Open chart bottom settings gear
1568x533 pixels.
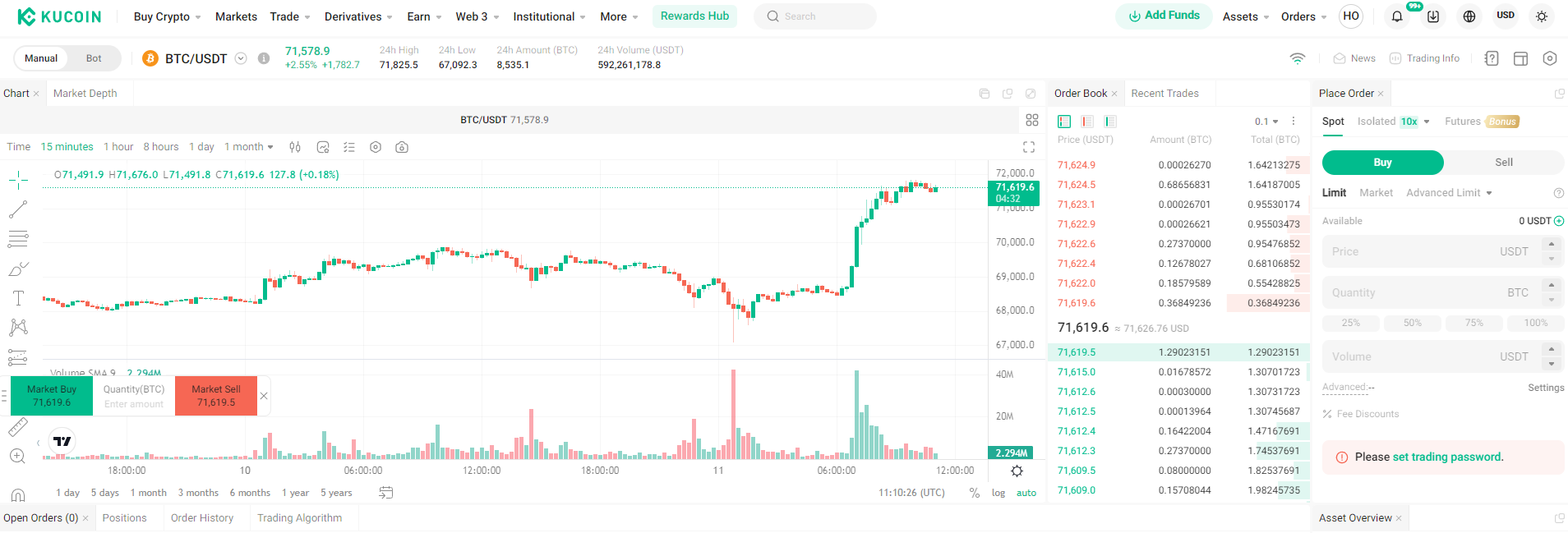[x=1017, y=471]
